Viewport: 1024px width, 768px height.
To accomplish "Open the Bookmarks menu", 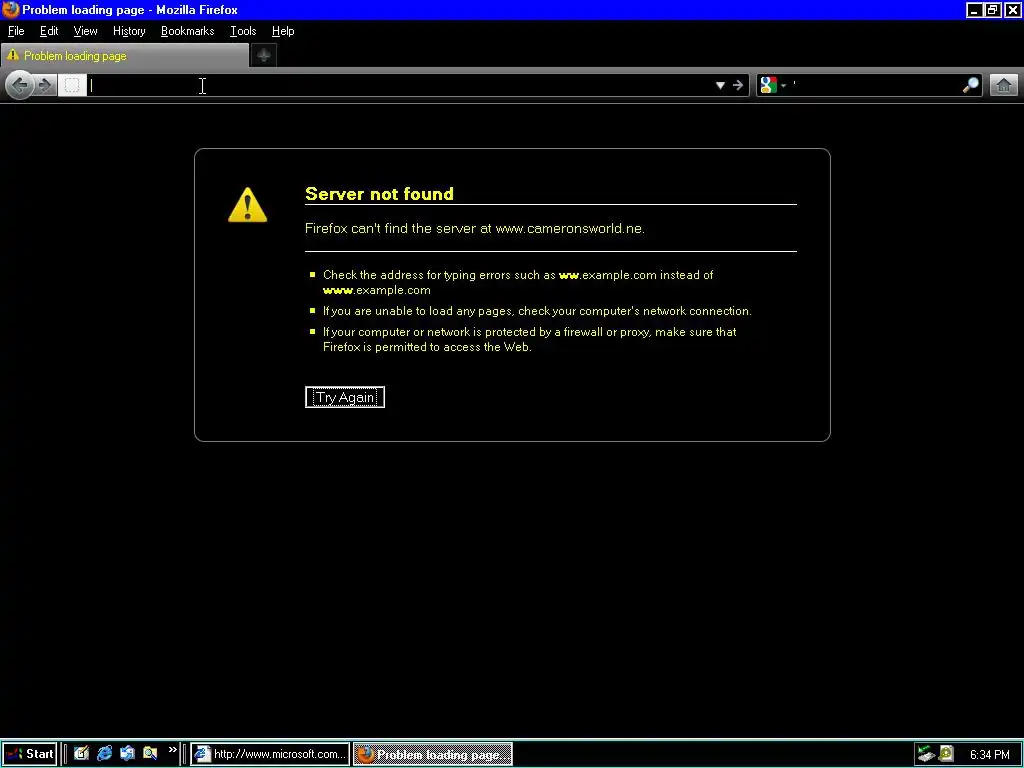I will click(187, 31).
